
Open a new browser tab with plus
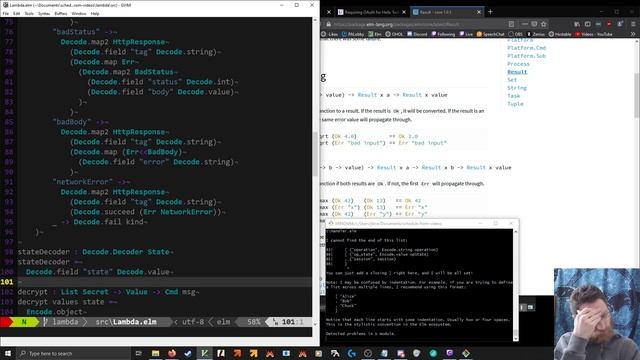point(490,12)
